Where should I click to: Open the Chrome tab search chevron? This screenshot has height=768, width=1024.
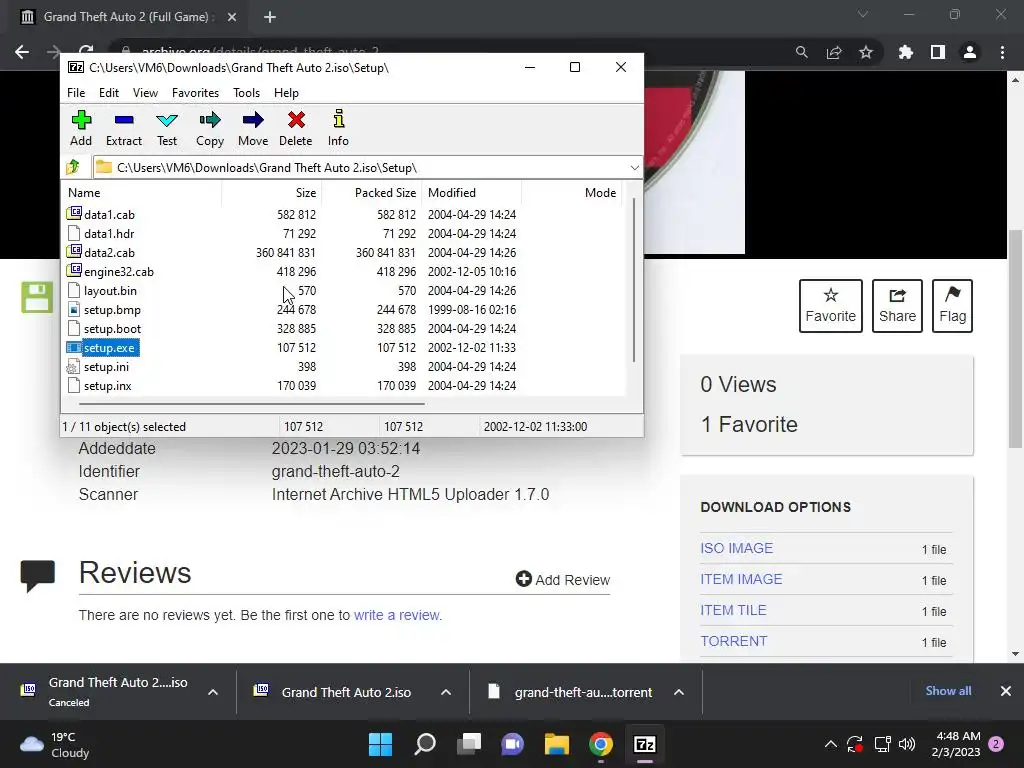tap(863, 14)
